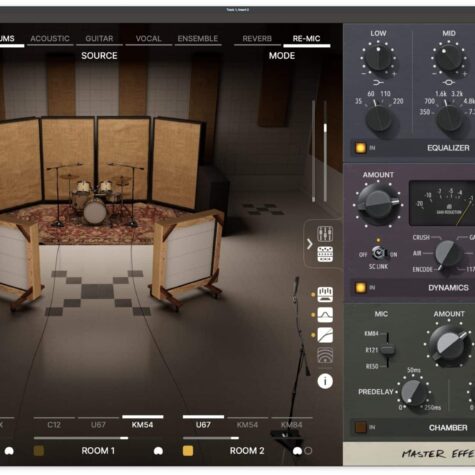Click the Master Effects handwritten label

click(438, 453)
